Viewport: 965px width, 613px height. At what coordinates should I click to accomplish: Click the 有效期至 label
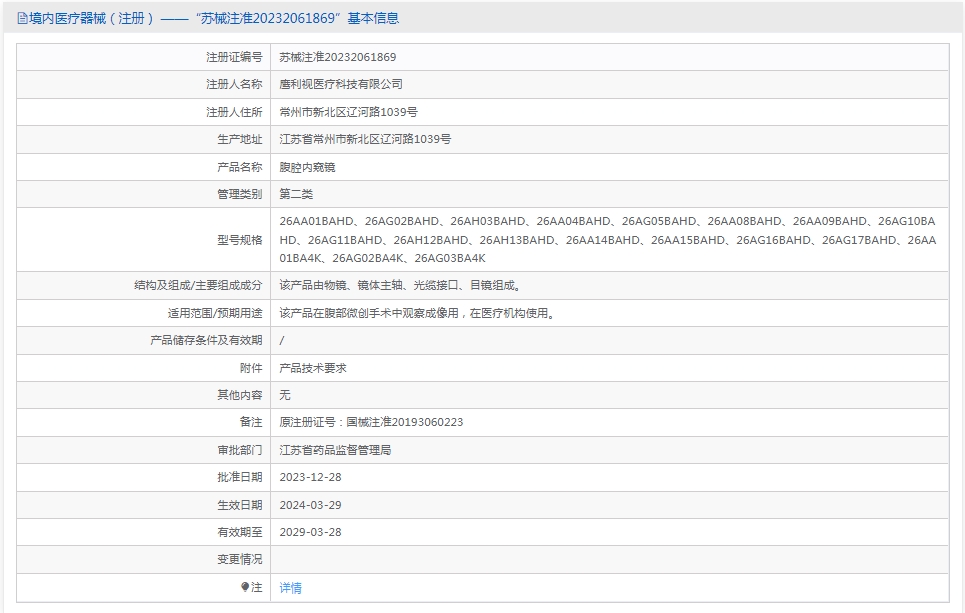click(x=239, y=532)
